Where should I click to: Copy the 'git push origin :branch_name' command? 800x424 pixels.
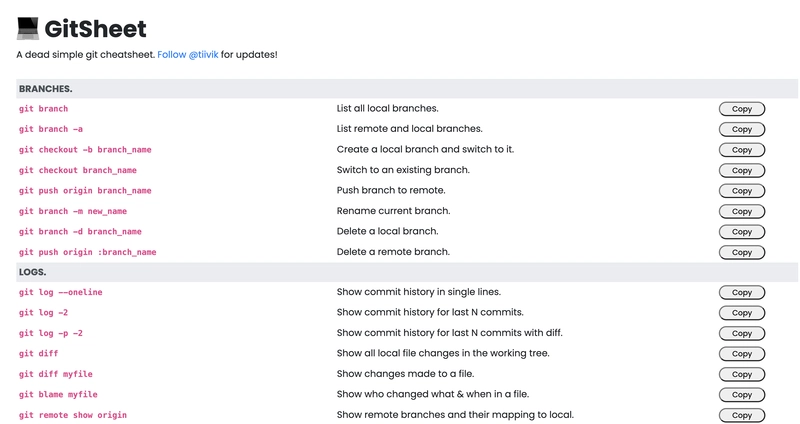click(x=742, y=252)
